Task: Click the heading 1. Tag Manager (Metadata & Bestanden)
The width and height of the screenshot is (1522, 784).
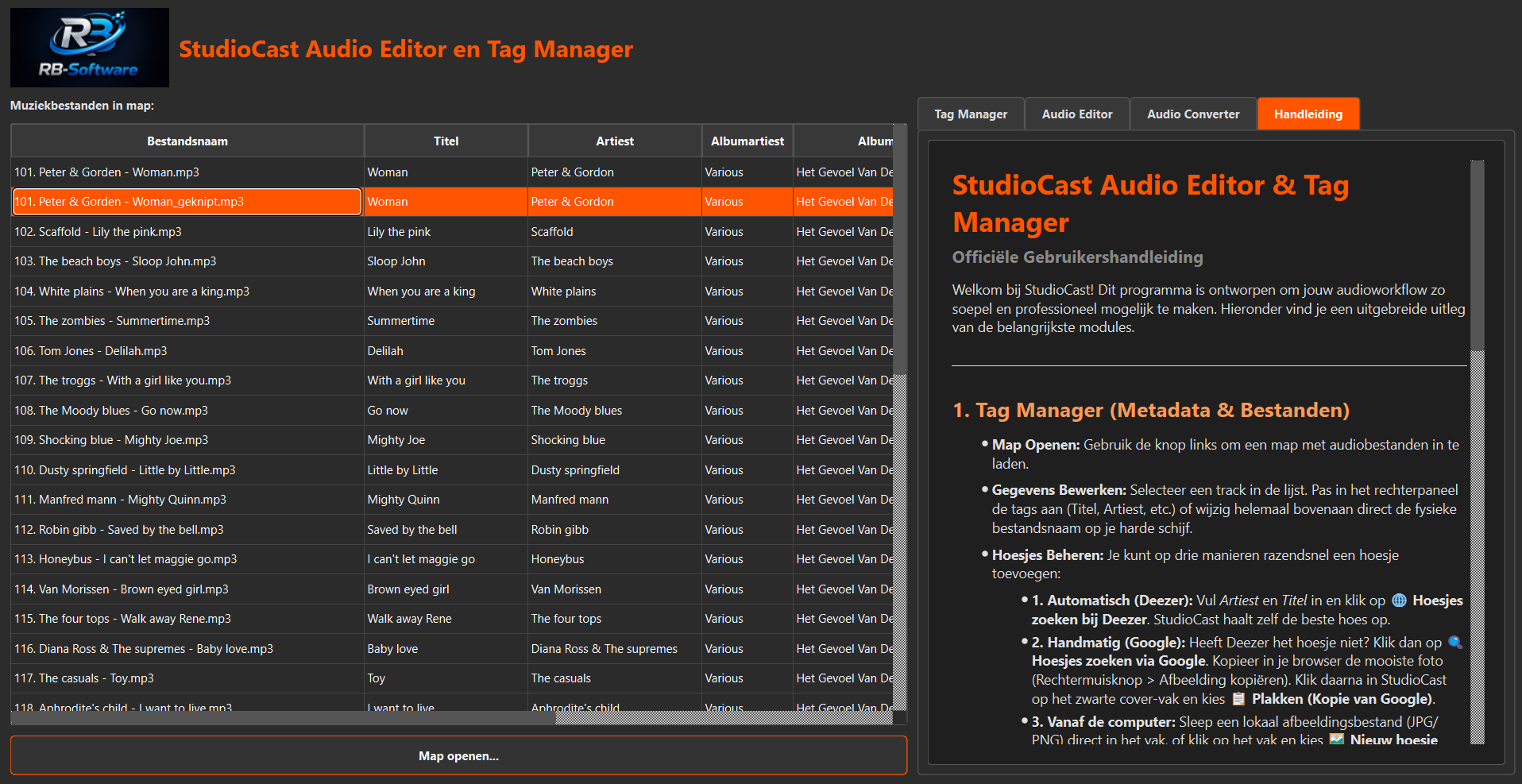Action: [1151, 410]
